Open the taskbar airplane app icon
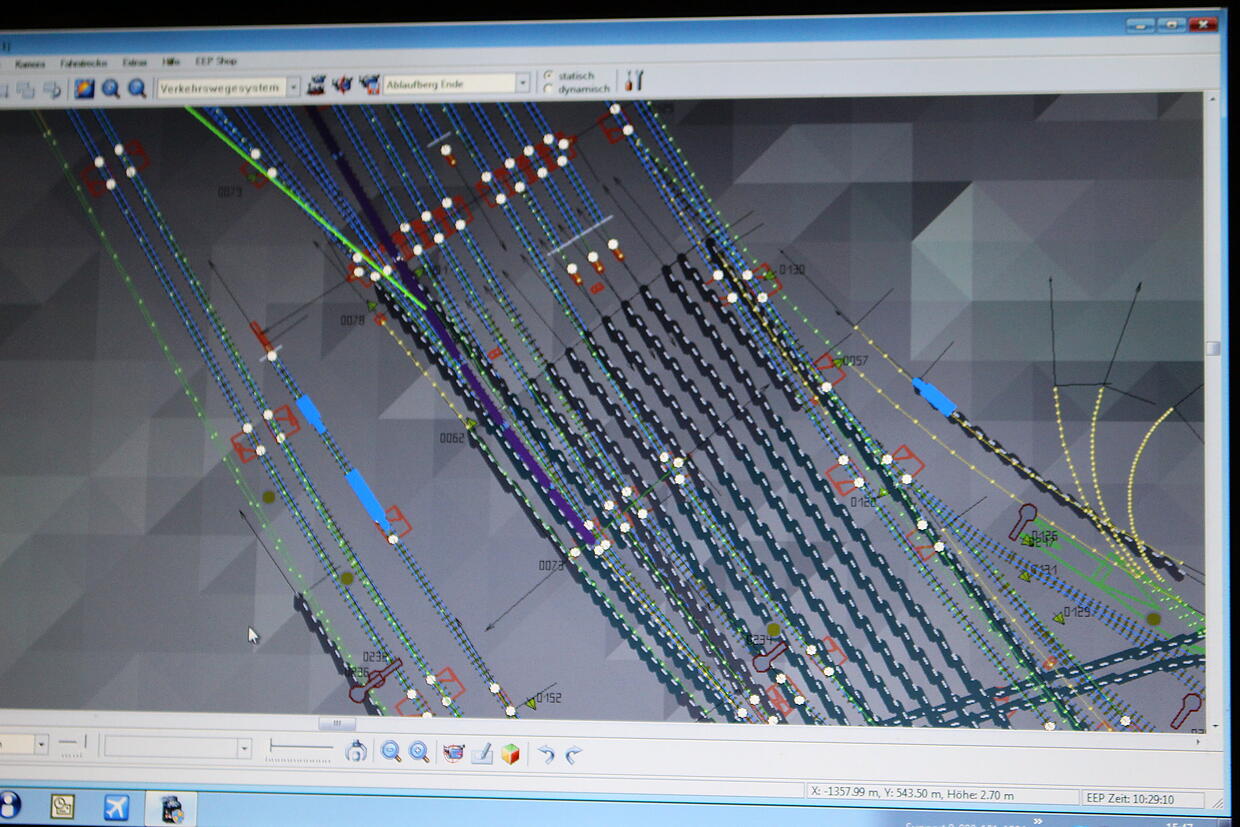This screenshot has height=827, width=1240. pyautogui.click(x=117, y=807)
